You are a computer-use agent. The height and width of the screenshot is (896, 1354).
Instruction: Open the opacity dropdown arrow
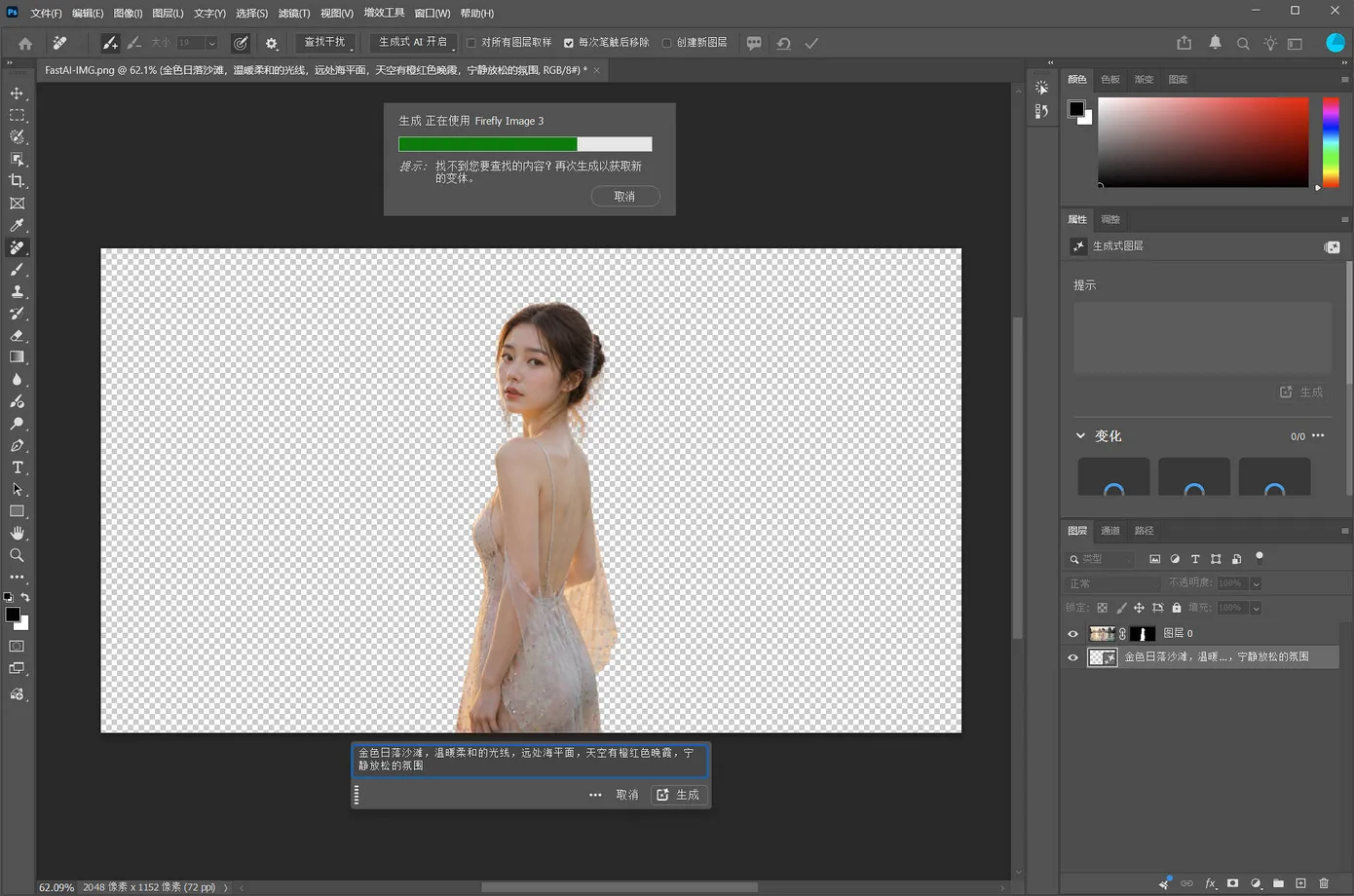click(1256, 583)
